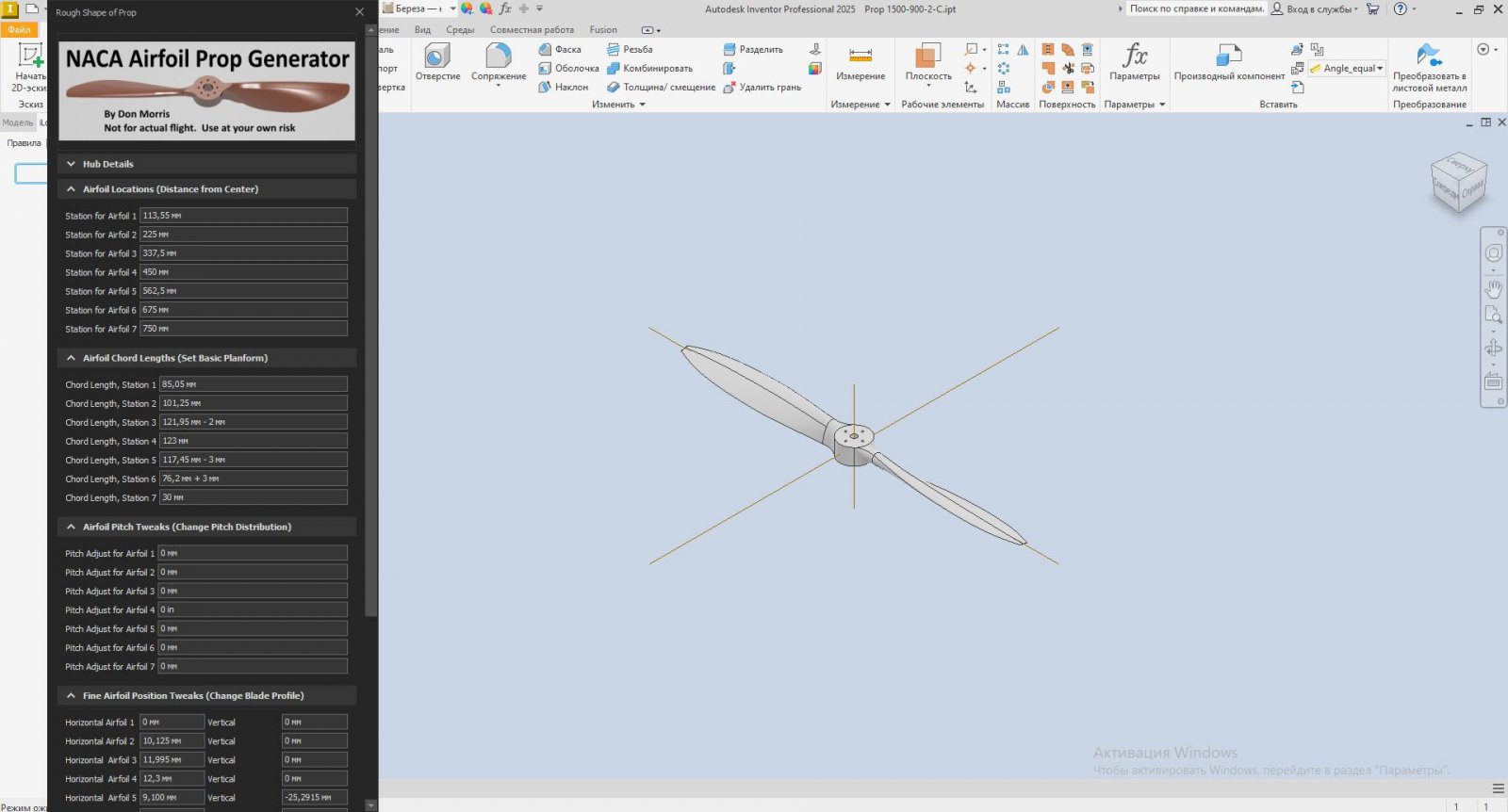Viewport: 1508px width, 812px height.
Task: Open the fx Параметры dialog
Action: [x=1135, y=62]
